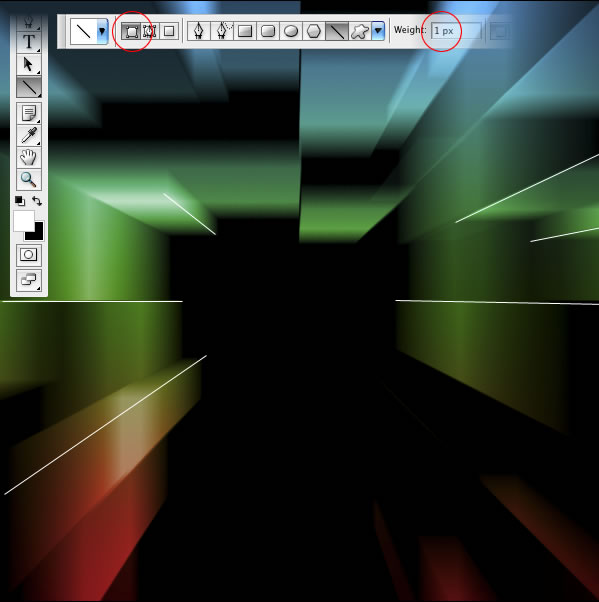Screen dimensions: 599x602
Task: Choose the Pen tool in options bar
Action: click(x=199, y=31)
